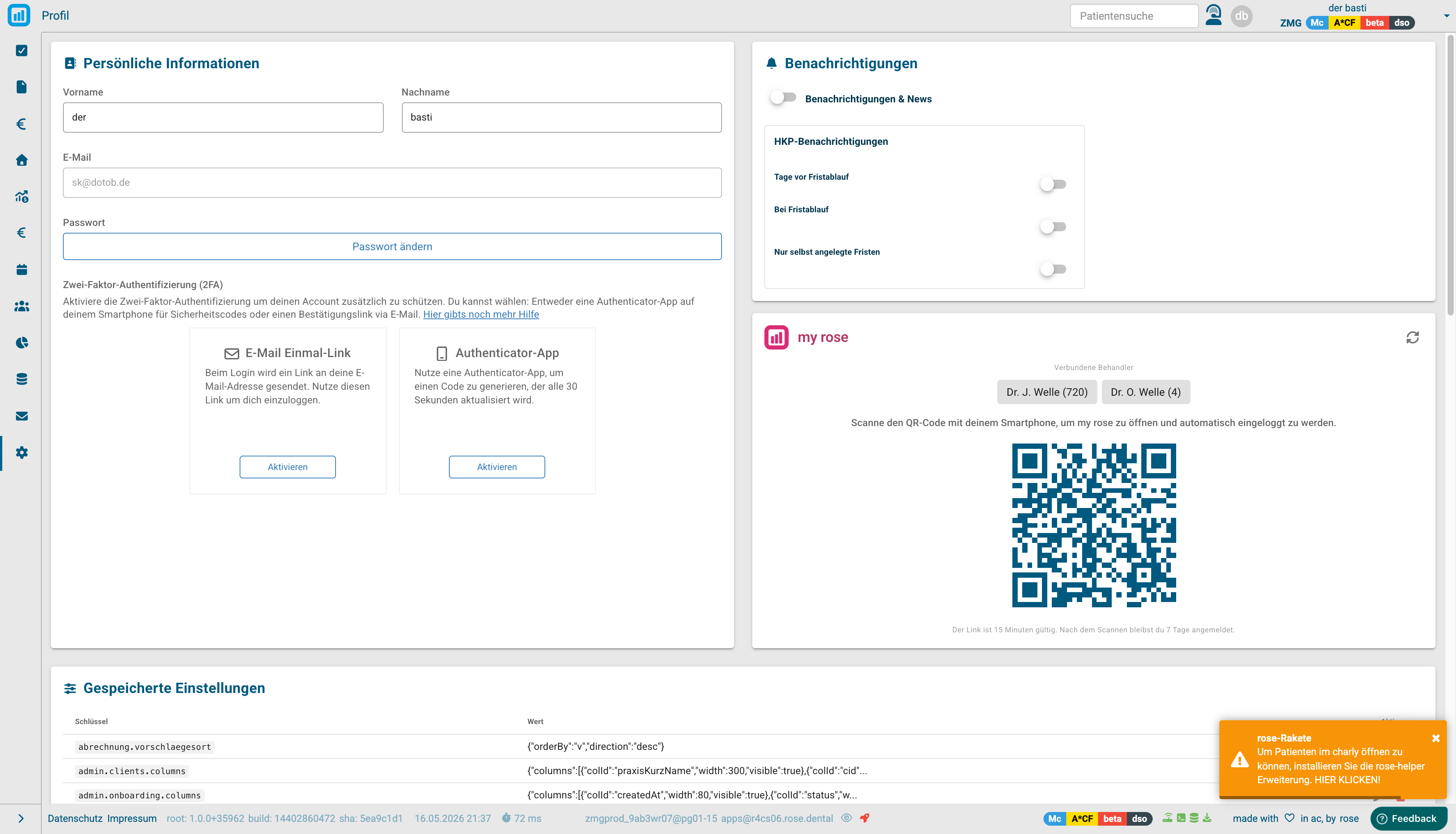Close the rose-Rakete notification
This screenshot has width=1456, height=834.
click(1436, 738)
